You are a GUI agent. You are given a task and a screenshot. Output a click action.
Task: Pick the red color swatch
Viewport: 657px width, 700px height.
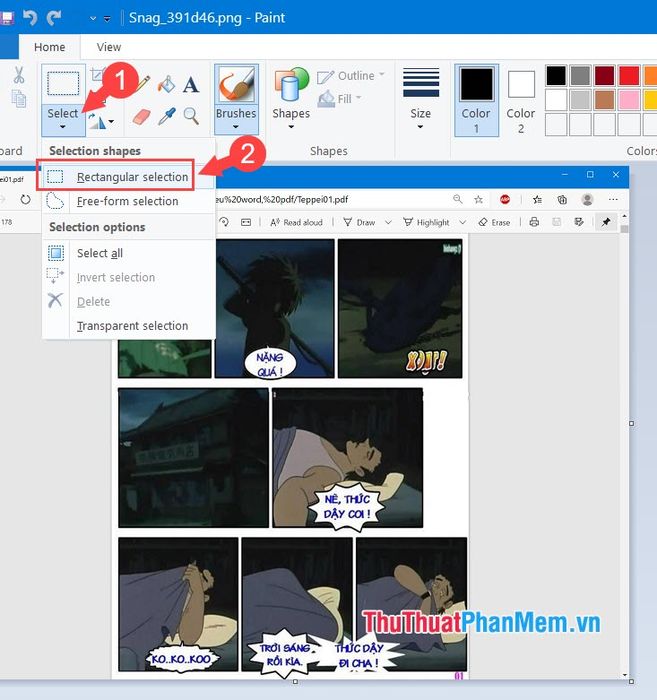629,75
